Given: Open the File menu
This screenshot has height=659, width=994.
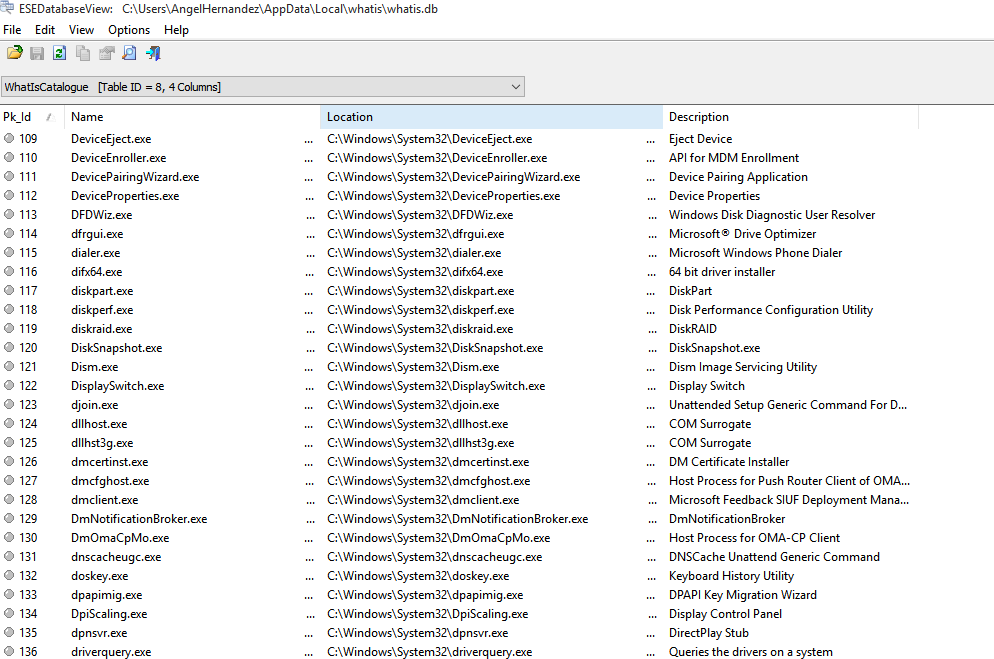Looking at the screenshot, I should coord(12,30).
